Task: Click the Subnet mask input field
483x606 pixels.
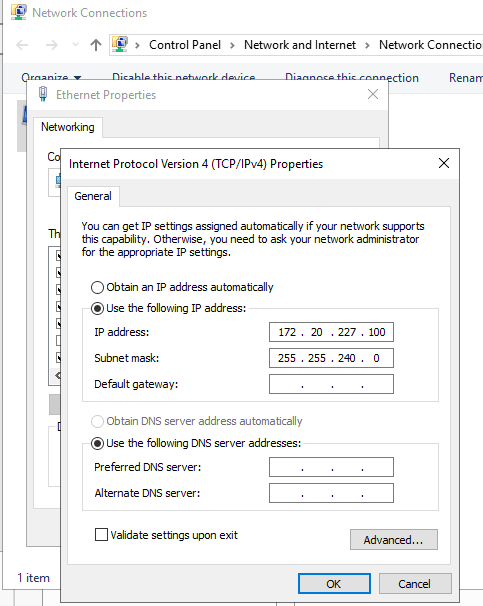Action: pyautogui.click(x=331, y=358)
